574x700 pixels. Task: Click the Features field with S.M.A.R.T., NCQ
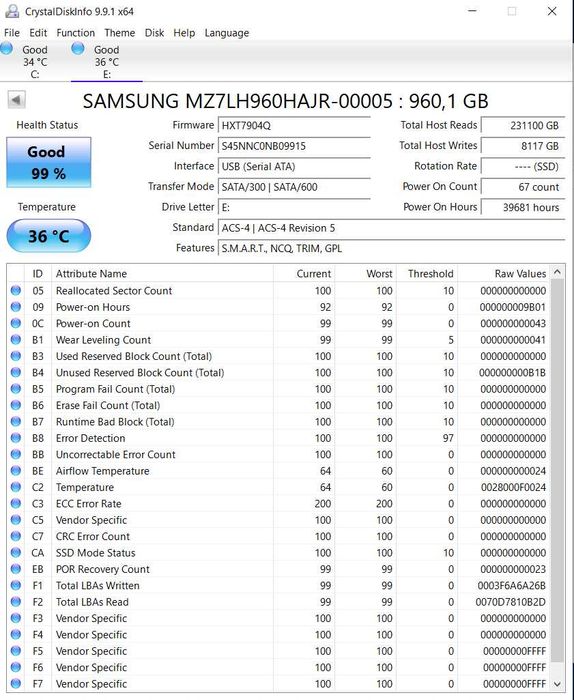click(391, 248)
